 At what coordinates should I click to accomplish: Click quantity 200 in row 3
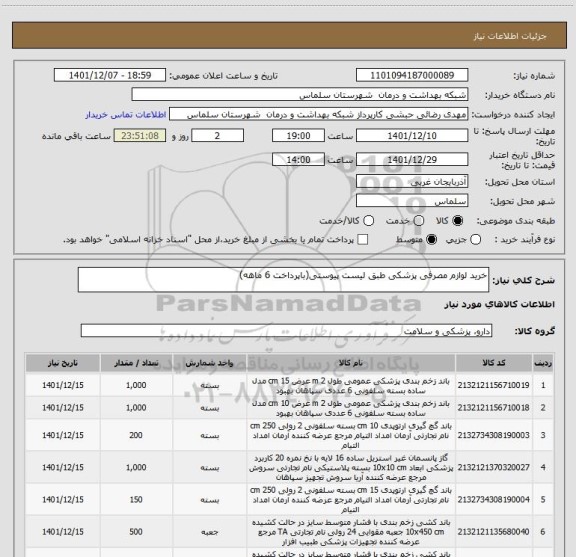[136, 435]
